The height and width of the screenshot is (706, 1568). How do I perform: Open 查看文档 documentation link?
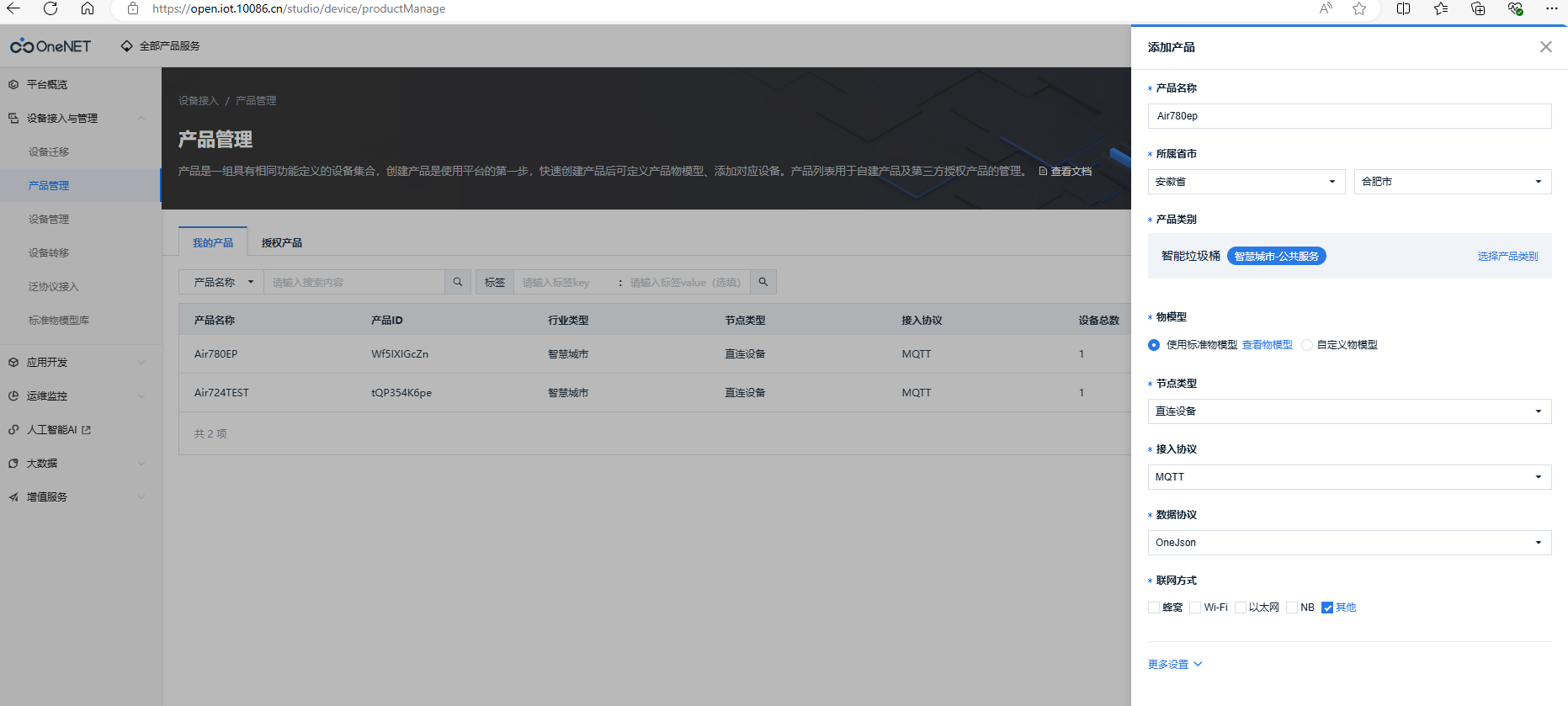point(1066,171)
